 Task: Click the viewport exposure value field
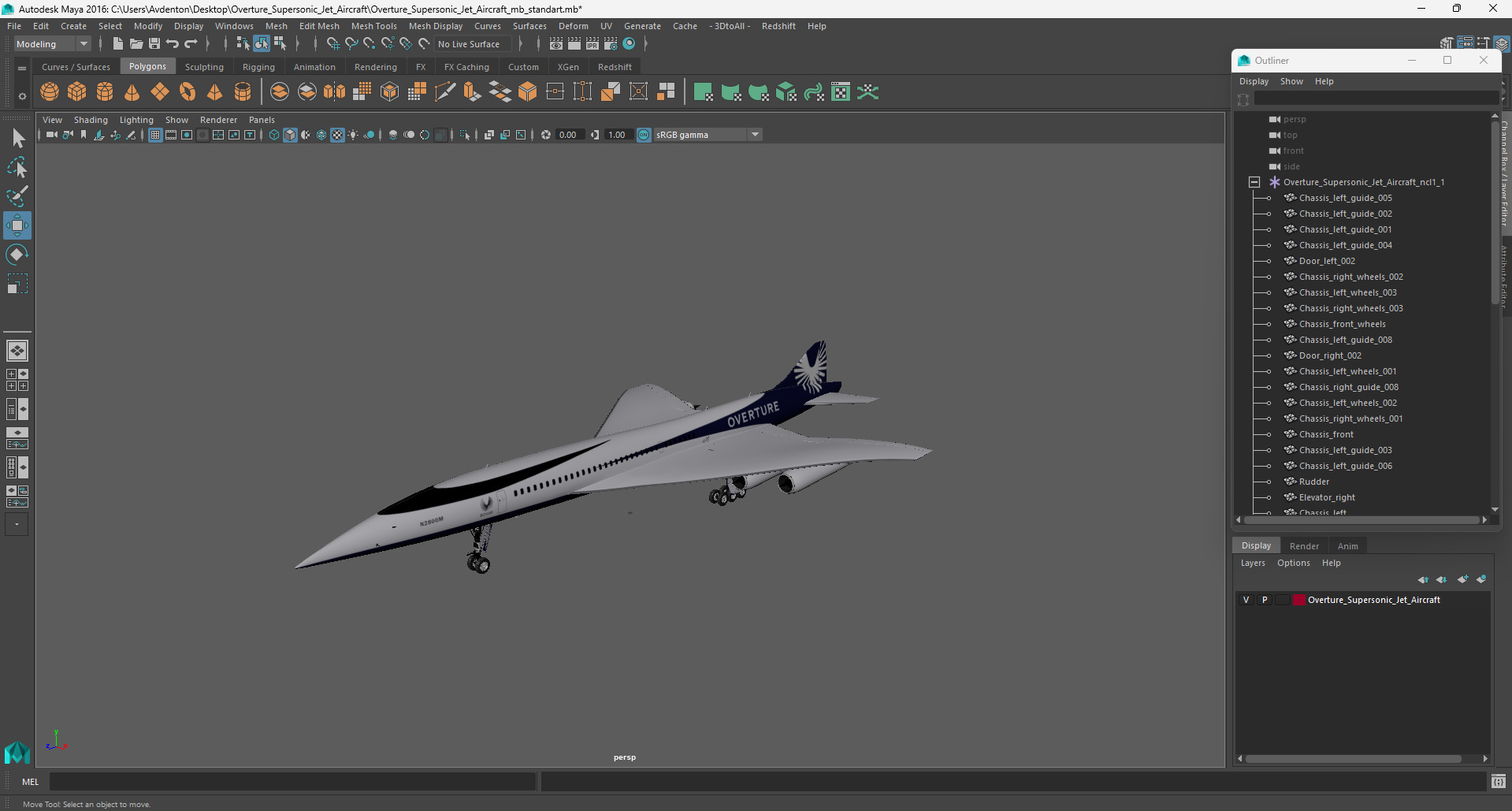coord(570,135)
